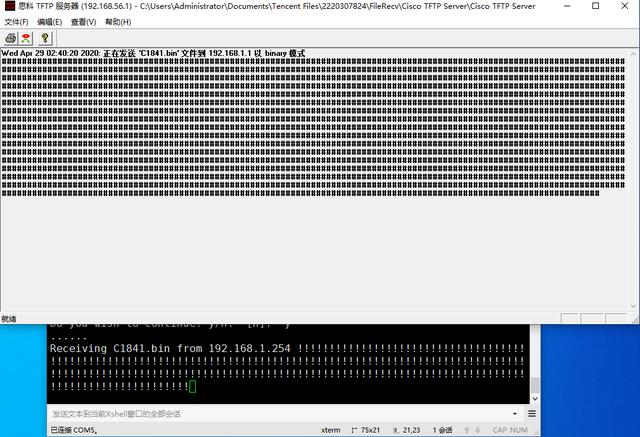
Task: Click the up arrow icon in Xshell status bar
Action: pyautogui.click(x=467, y=430)
